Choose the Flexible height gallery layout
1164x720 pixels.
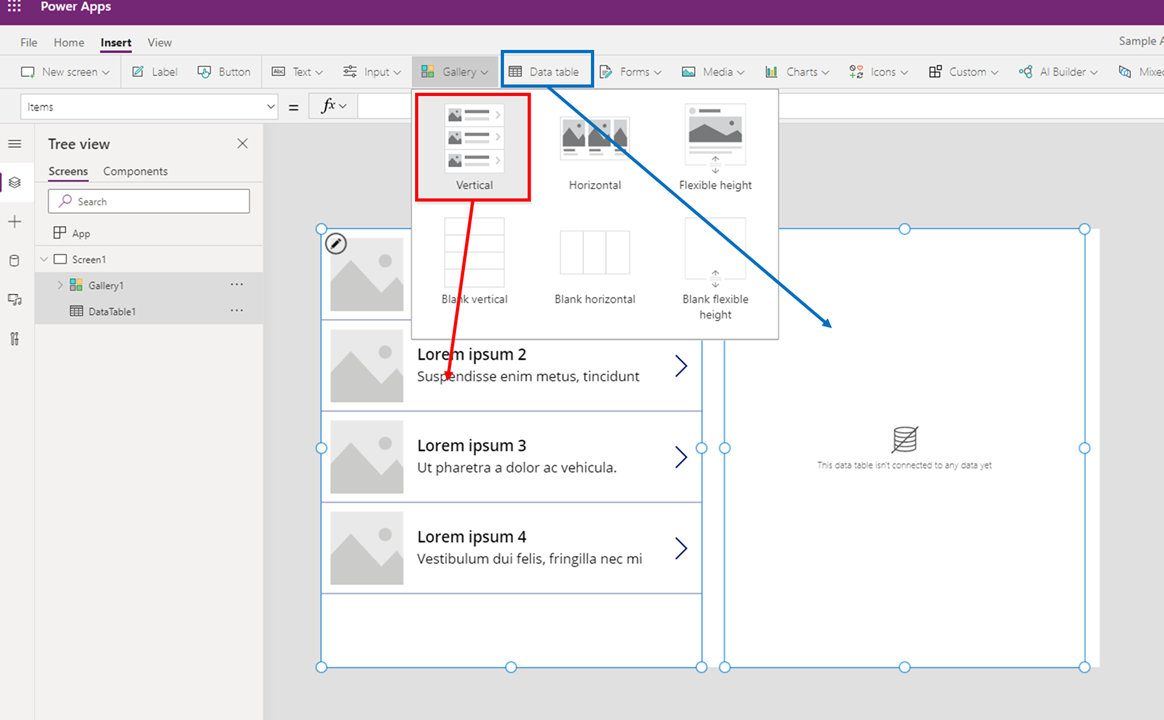coord(715,147)
